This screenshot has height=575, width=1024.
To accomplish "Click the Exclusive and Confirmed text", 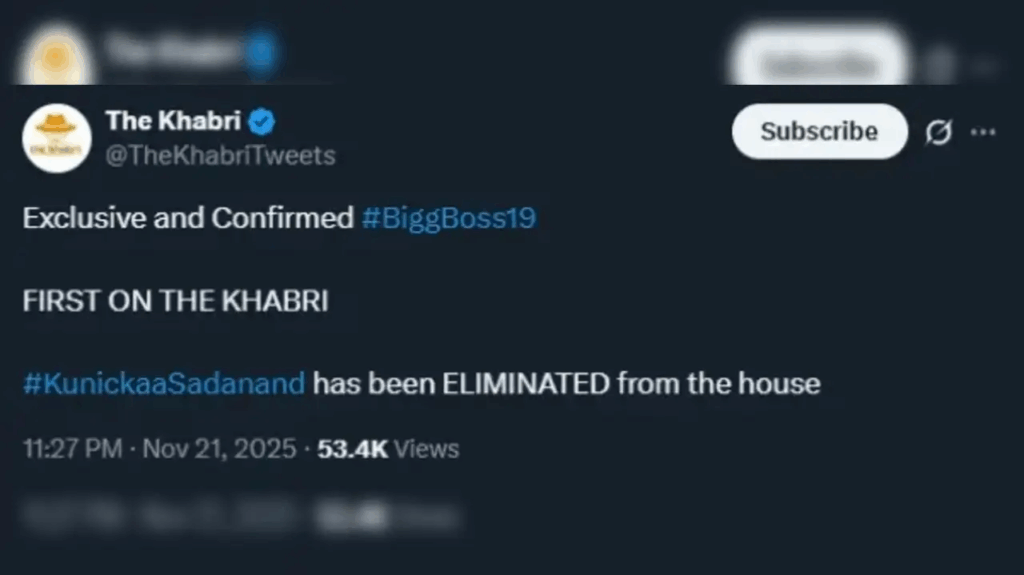I will pyautogui.click(x=188, y=218).
